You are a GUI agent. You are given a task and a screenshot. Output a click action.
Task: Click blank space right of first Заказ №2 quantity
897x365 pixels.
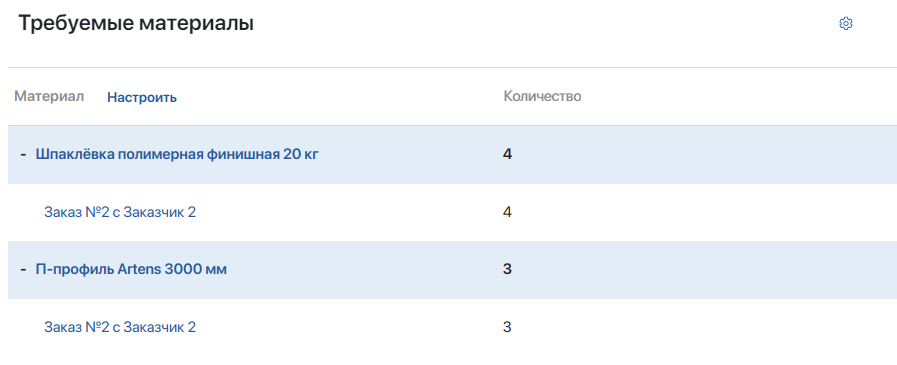[704, 212]
